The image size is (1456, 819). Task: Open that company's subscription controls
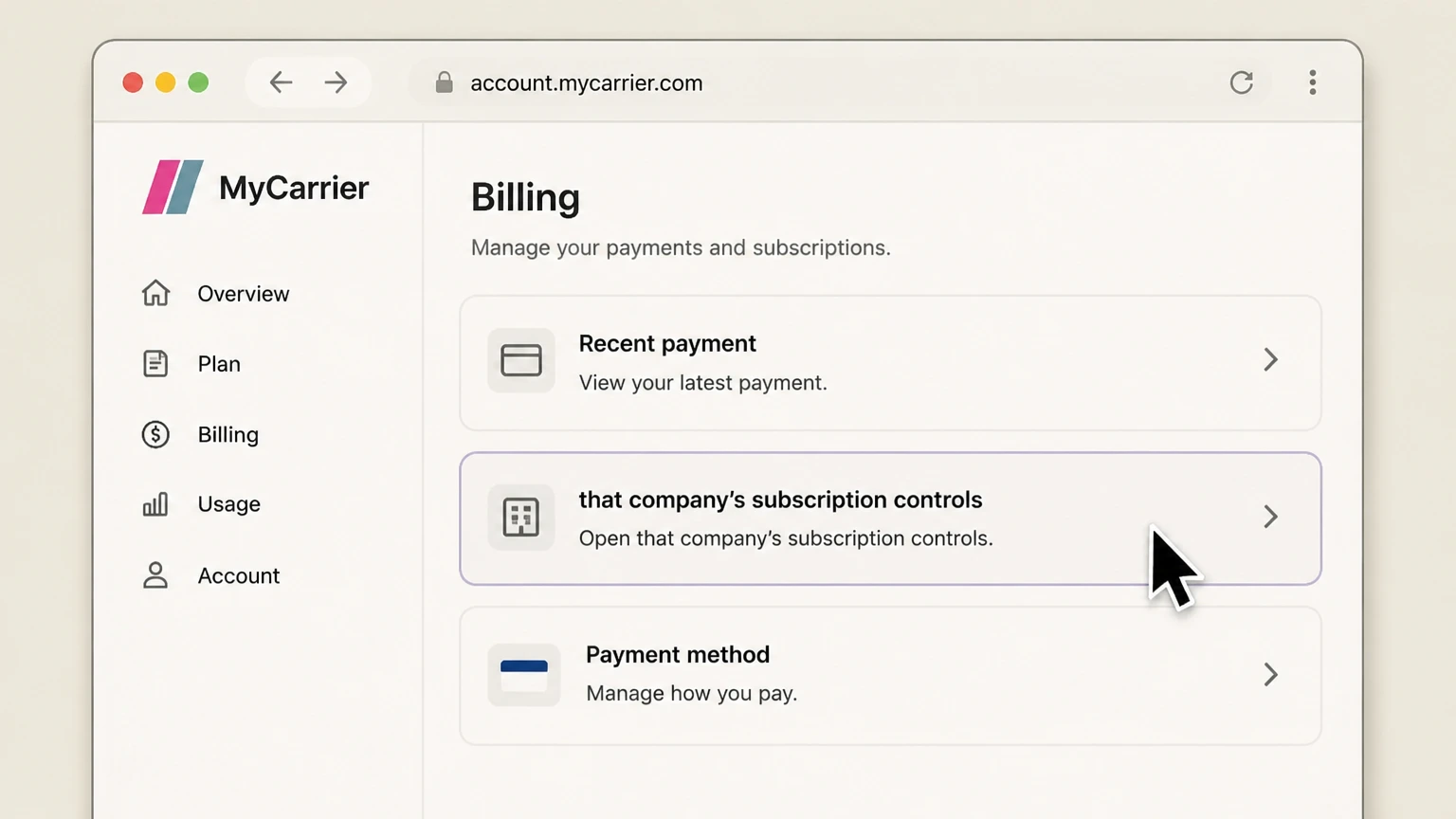click(890, 519)
